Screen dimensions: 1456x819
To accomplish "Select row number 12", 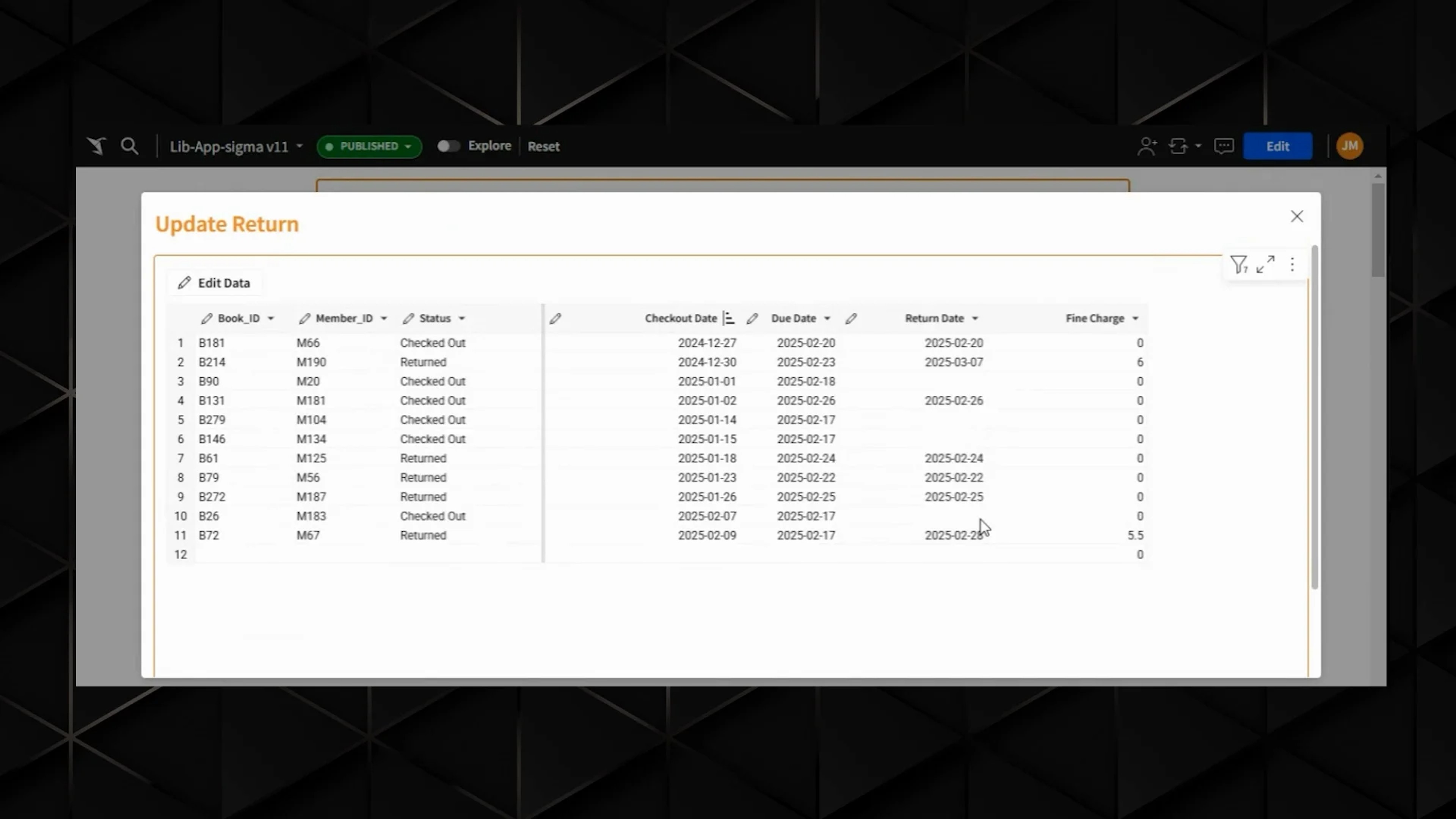I will point(180,554).
